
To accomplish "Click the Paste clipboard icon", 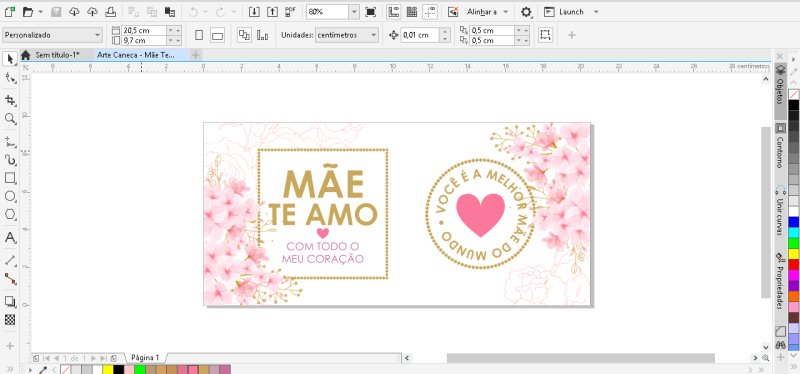I will [170, 11].
